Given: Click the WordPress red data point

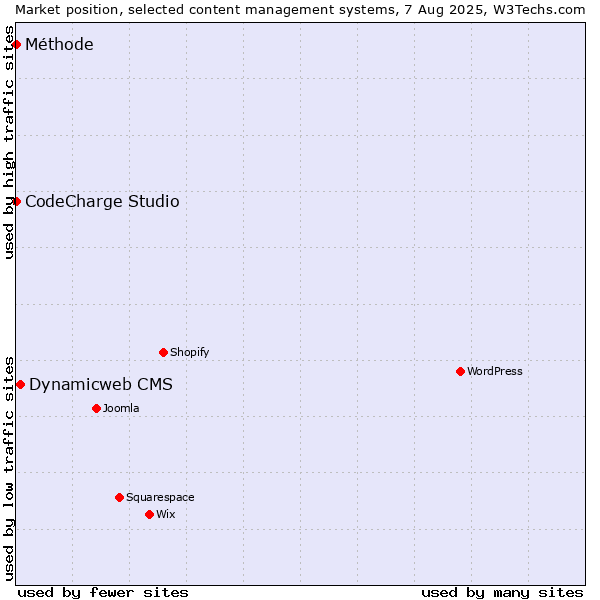Looking at the screenshot, I should click(460, 372).
